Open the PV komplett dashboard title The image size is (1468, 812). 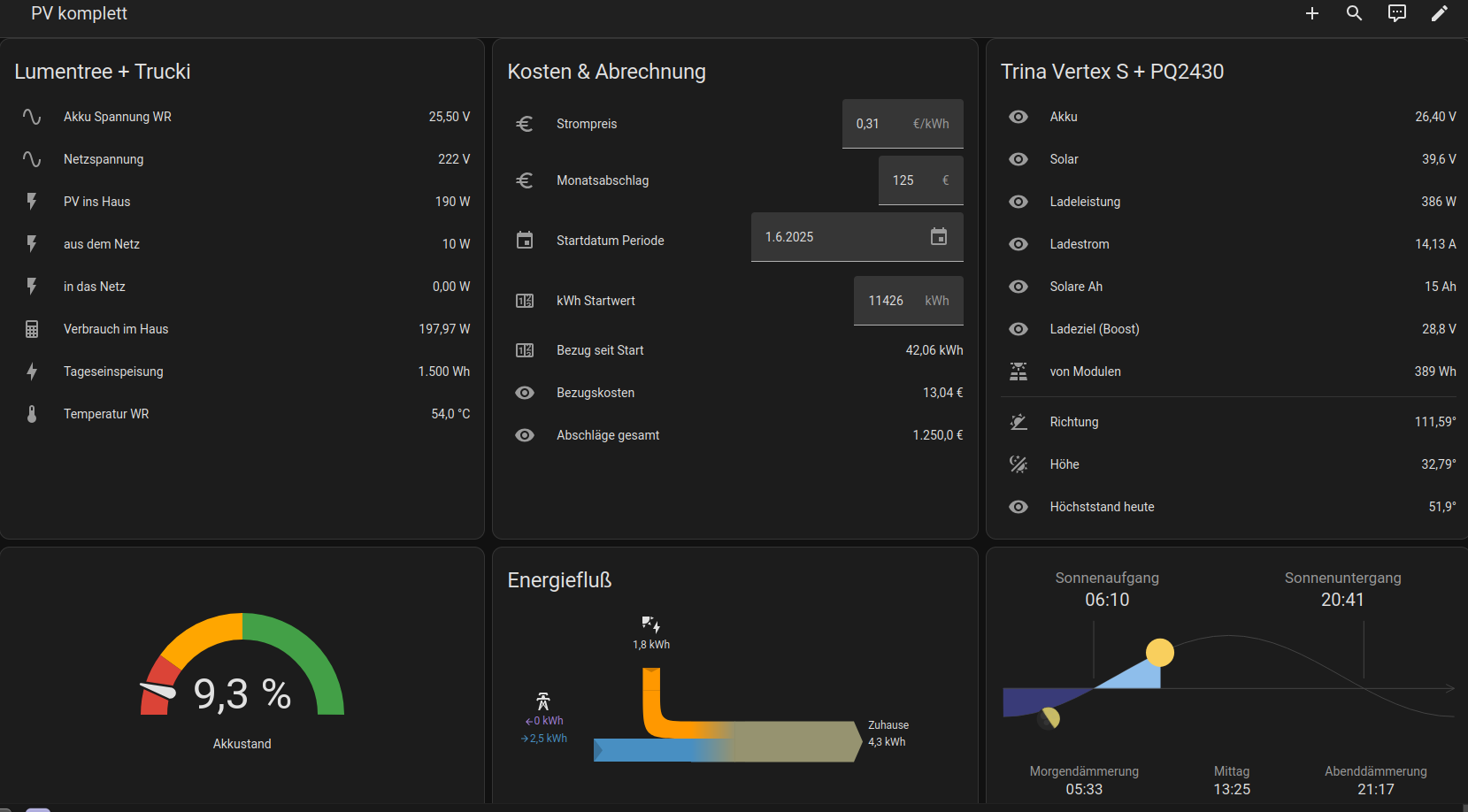(x=79, y=13)
